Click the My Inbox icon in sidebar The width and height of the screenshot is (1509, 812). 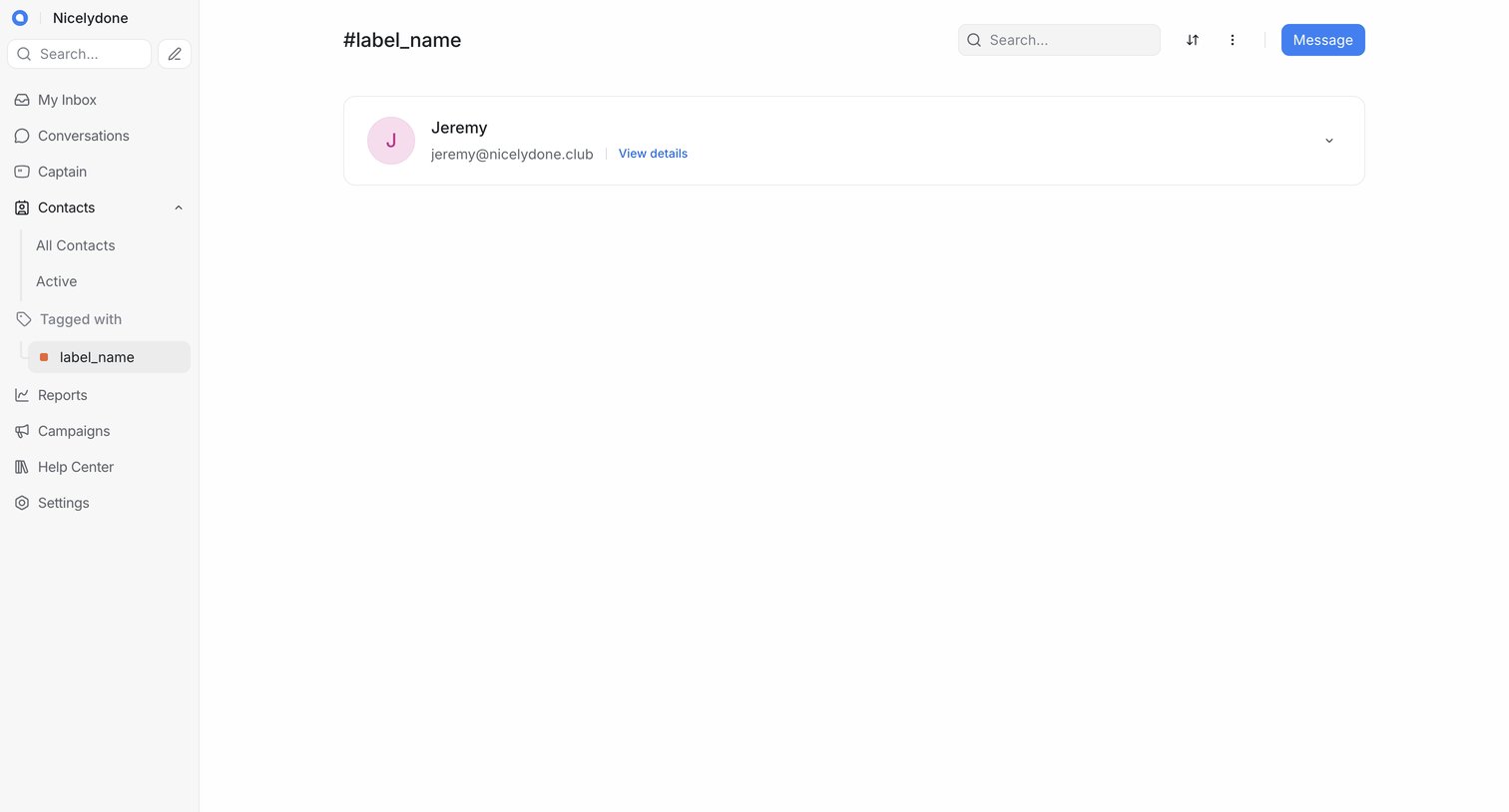pyautogui.click(x=22, y=100)
